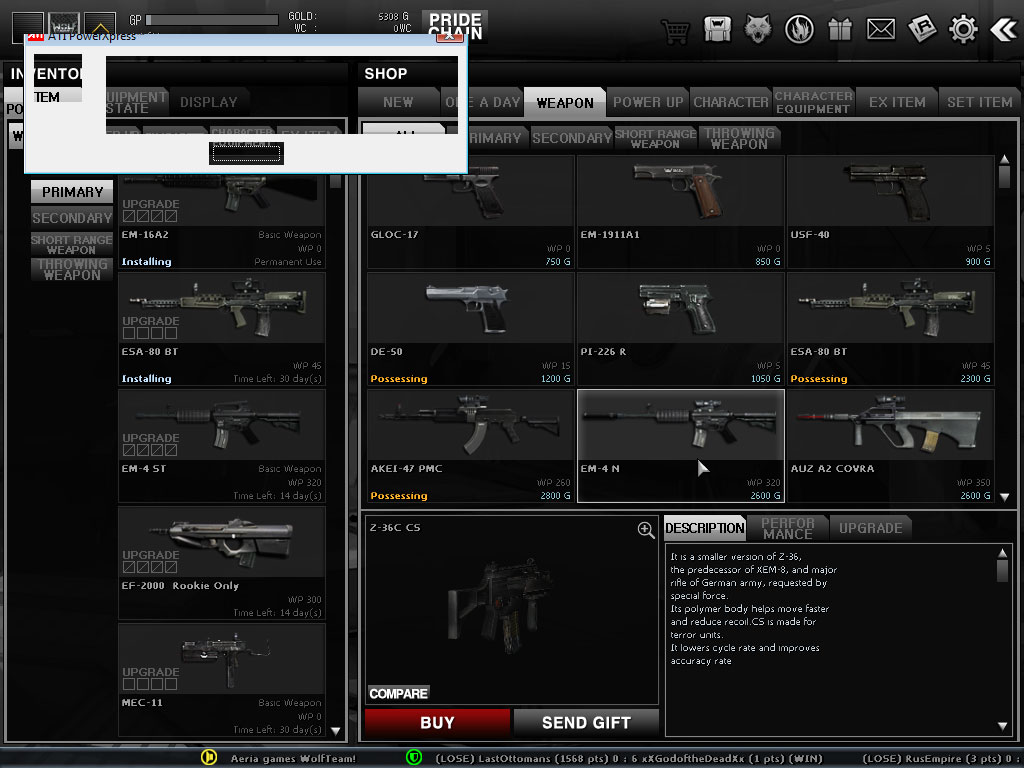1024x768 pixels.
Task: Click the red BUY button
Action: coord(437,722)
